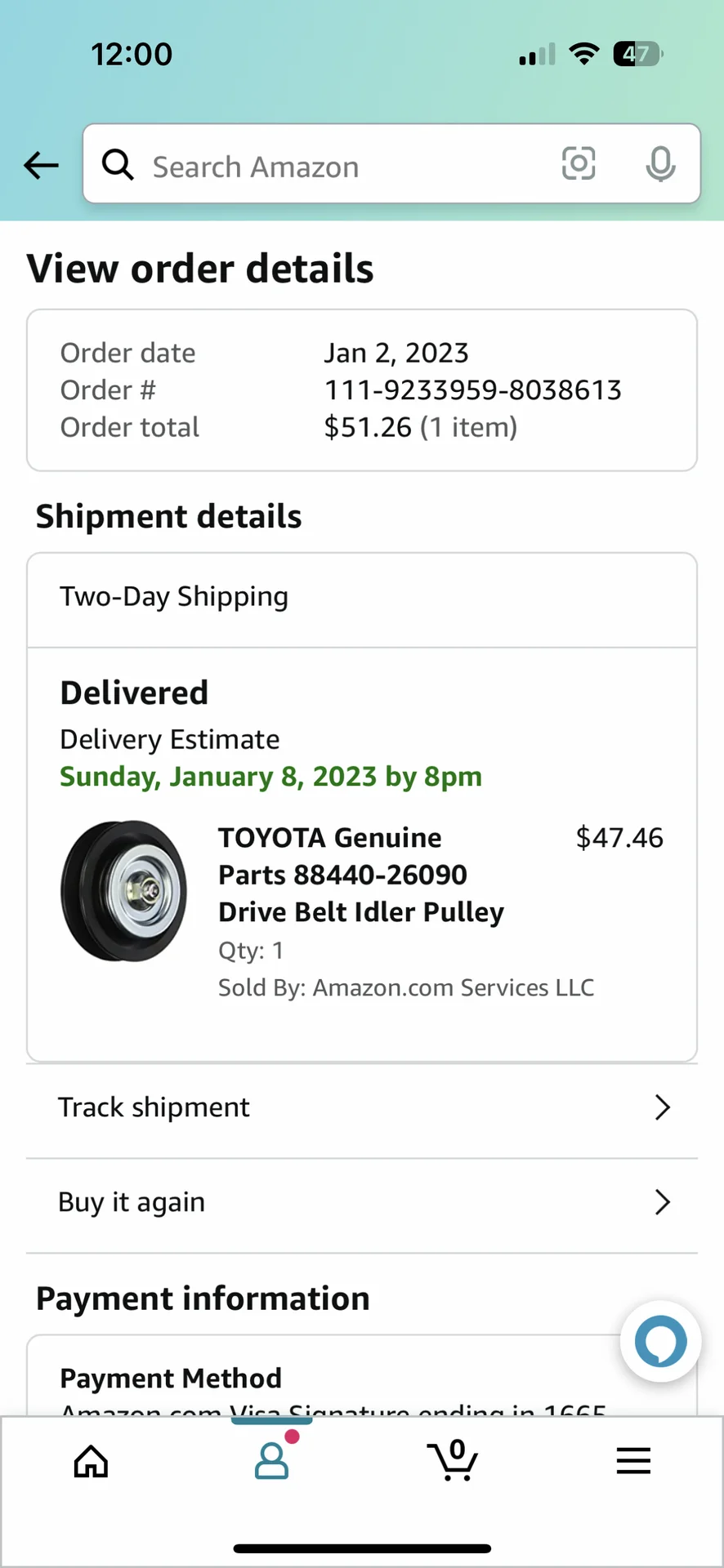
Task: Open the account profile tab
Action: [271, 1460]
